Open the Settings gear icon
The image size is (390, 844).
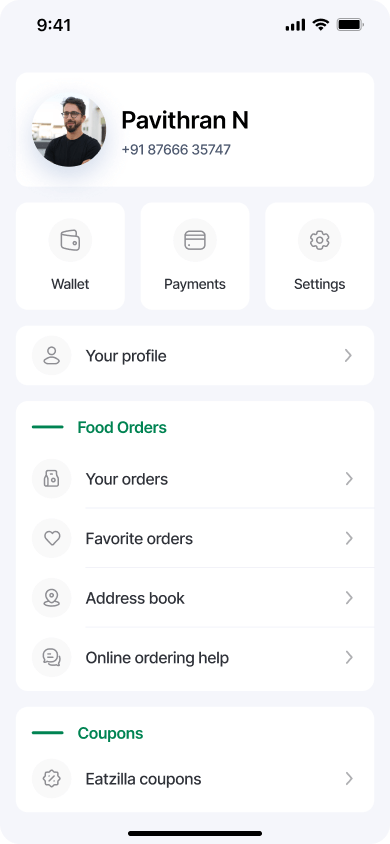pyautogui.click(x=320, y=240)
